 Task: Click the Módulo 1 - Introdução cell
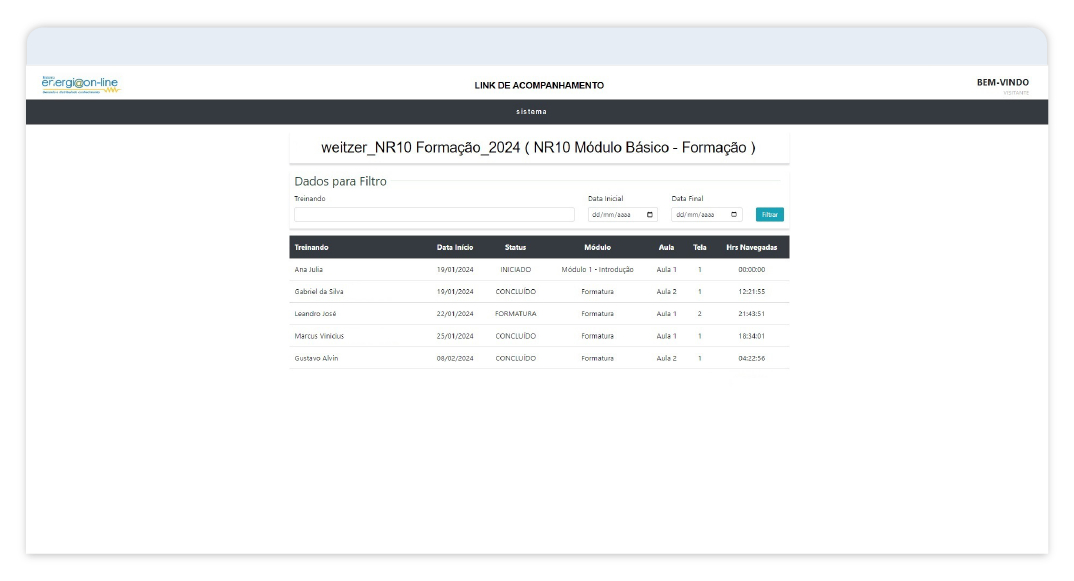597,270
